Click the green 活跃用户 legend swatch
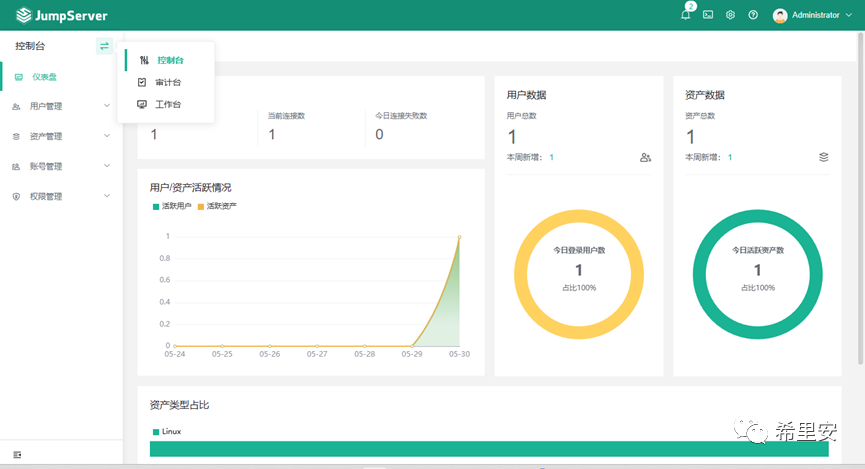Image resolution: width=865 pixels, height=469 pixels. point(156,206)
